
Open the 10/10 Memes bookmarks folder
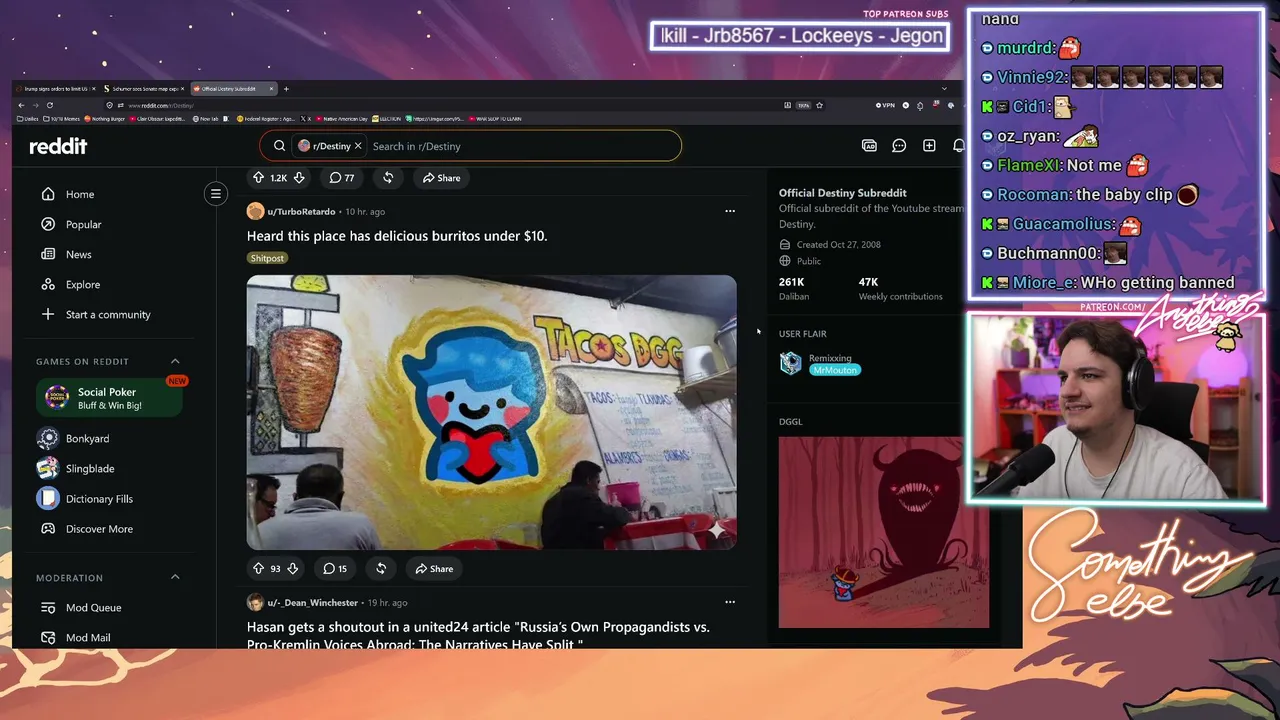(x=62, y=119)
